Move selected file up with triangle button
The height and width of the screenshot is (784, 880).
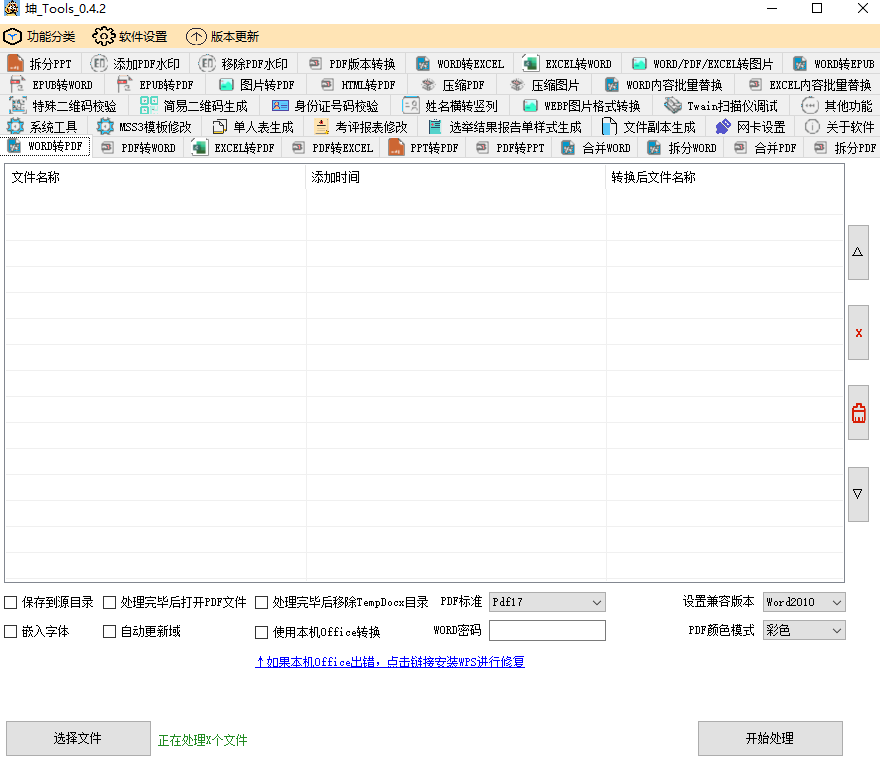pyautogui.click(x=858, y=252)
